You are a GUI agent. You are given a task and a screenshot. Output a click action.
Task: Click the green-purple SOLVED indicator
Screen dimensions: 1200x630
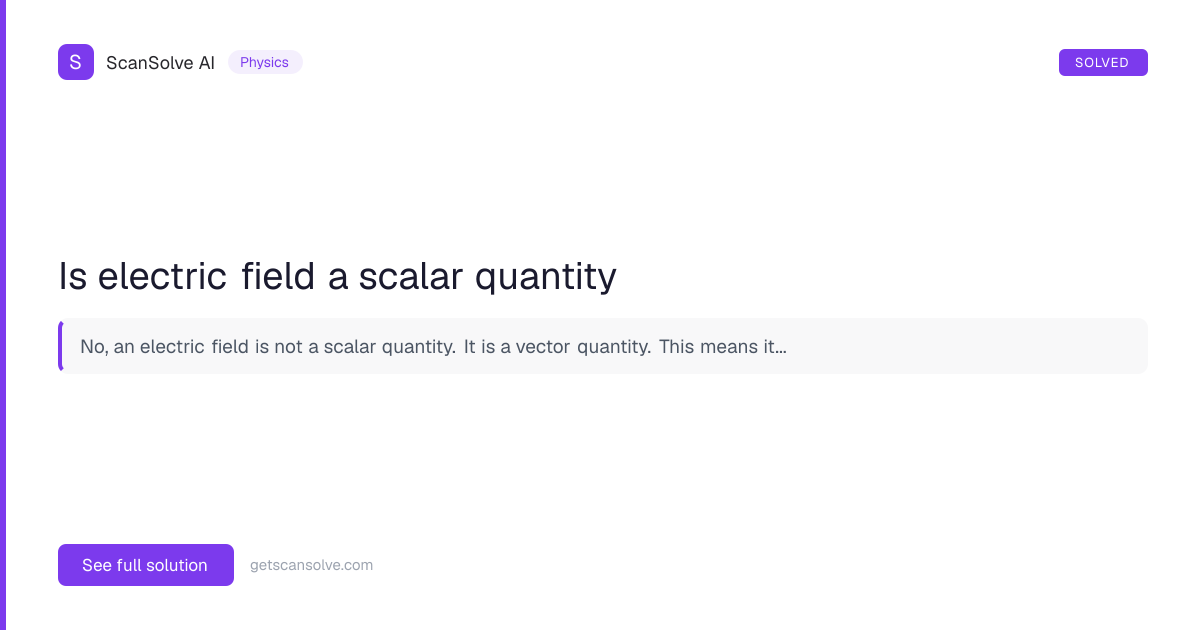1103,62
